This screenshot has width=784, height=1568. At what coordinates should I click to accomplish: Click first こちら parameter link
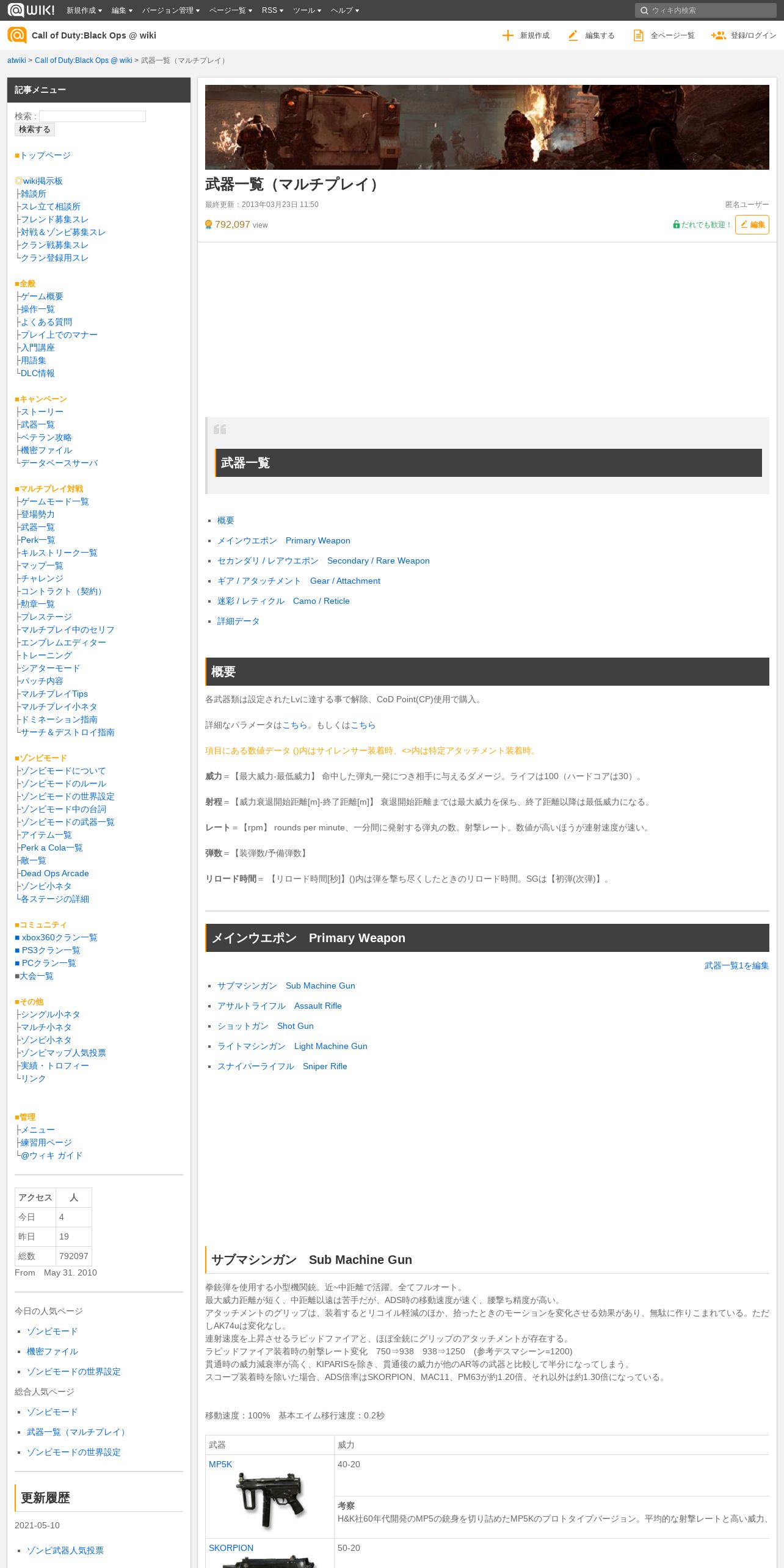(x=294, y=725)
